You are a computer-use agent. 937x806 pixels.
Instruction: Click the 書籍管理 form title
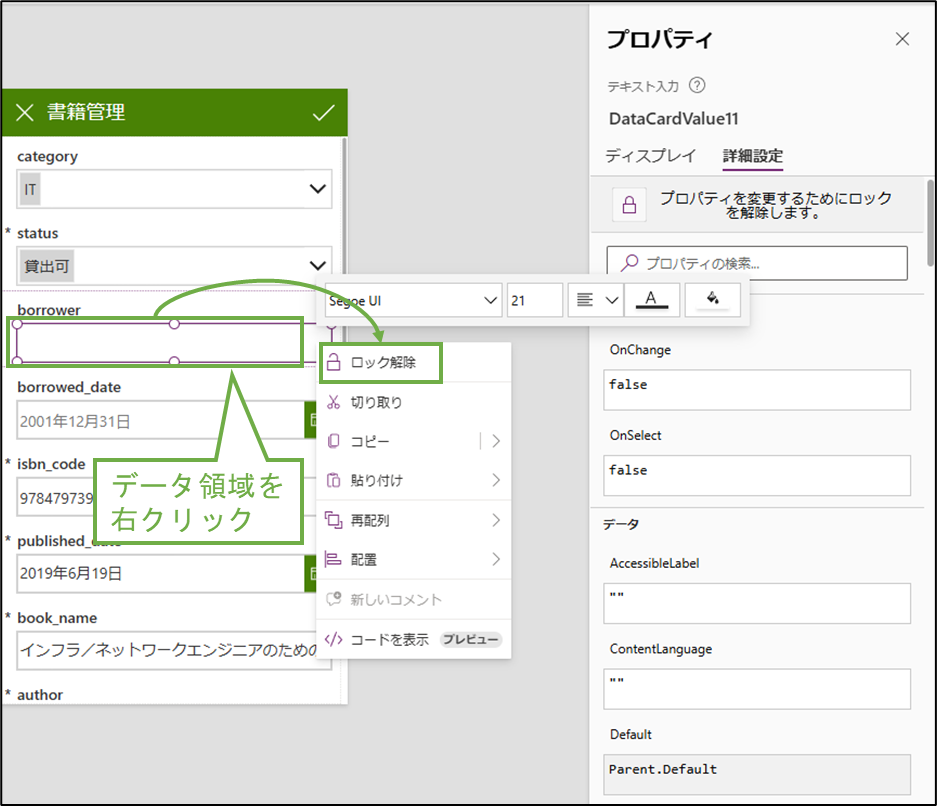pyautogui.click(x=86, y=112)
